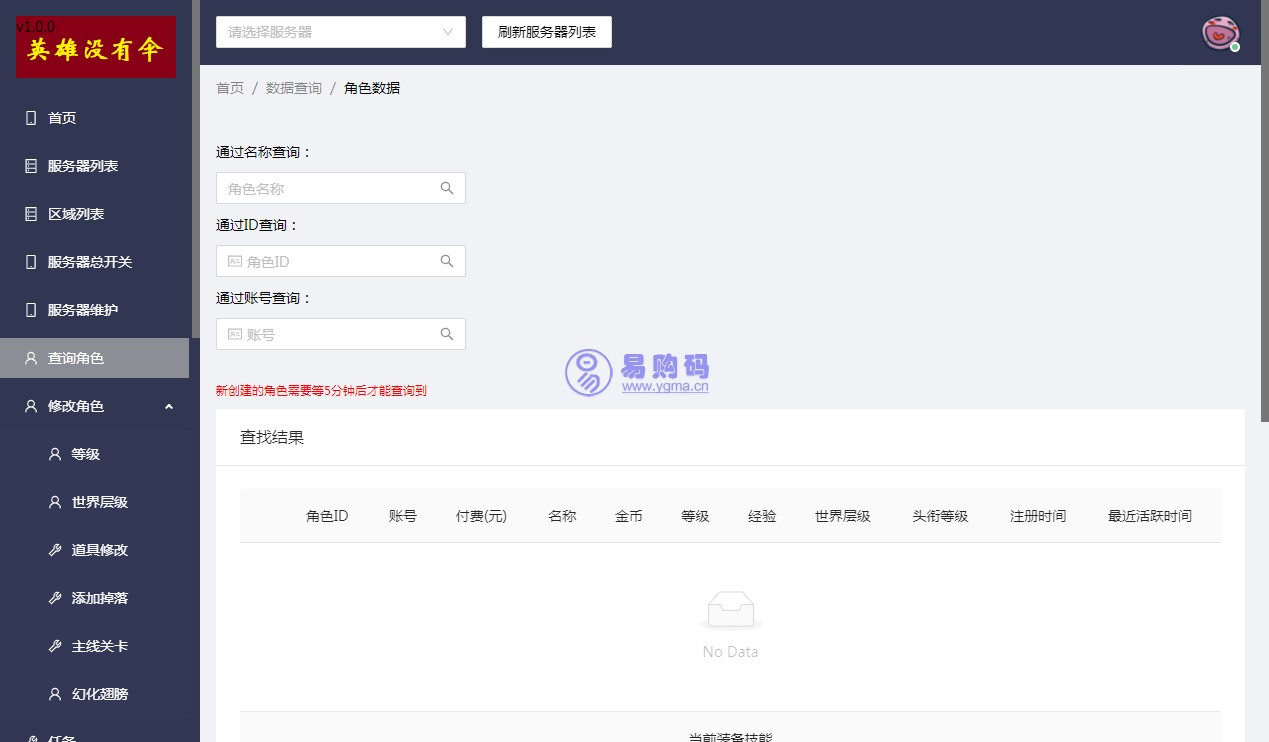Click the search icon in 角色名称 field
This screenshot has height=742, width=1269.
click(x=447, y=188)
